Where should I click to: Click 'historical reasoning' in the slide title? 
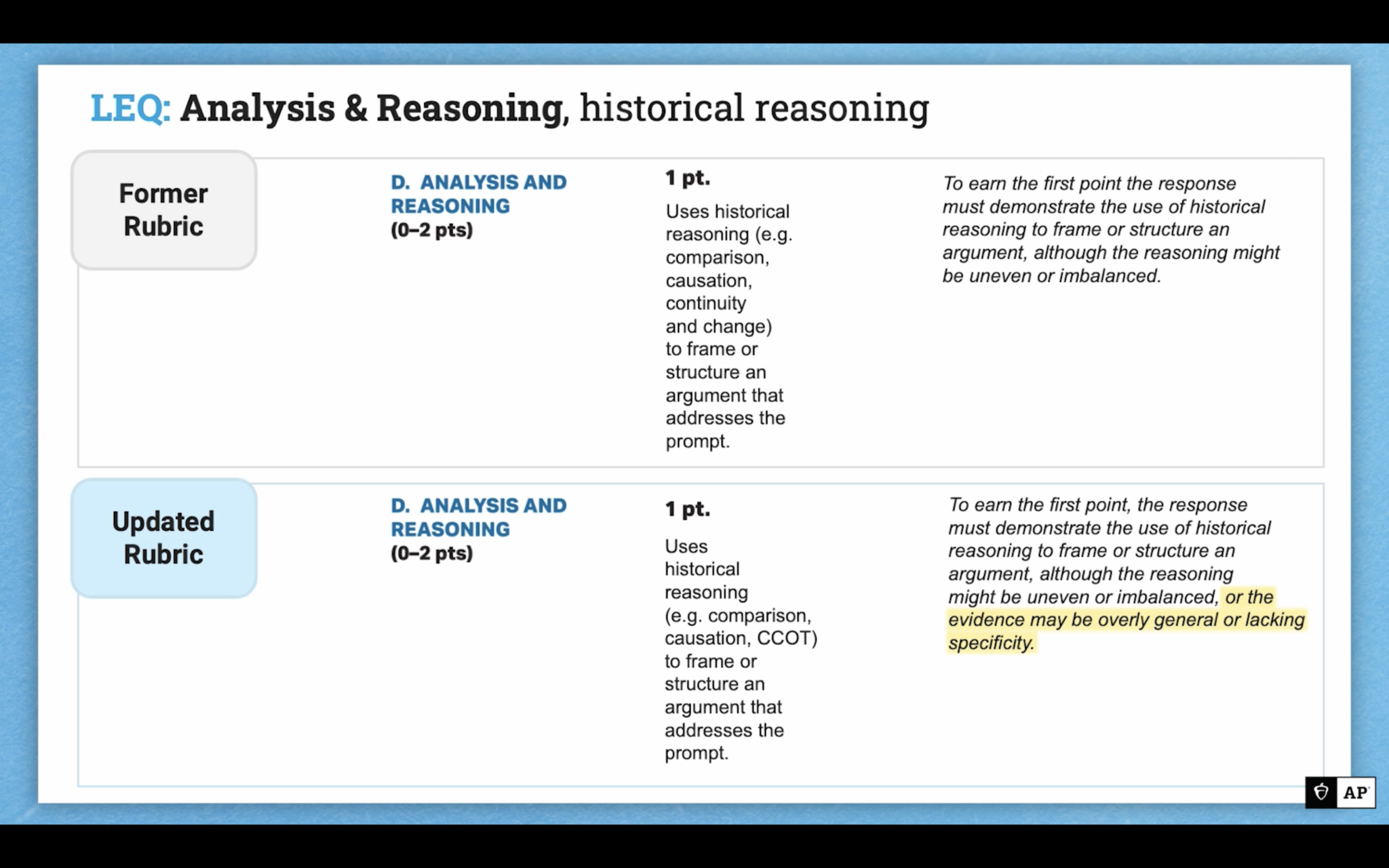point(754,108)
